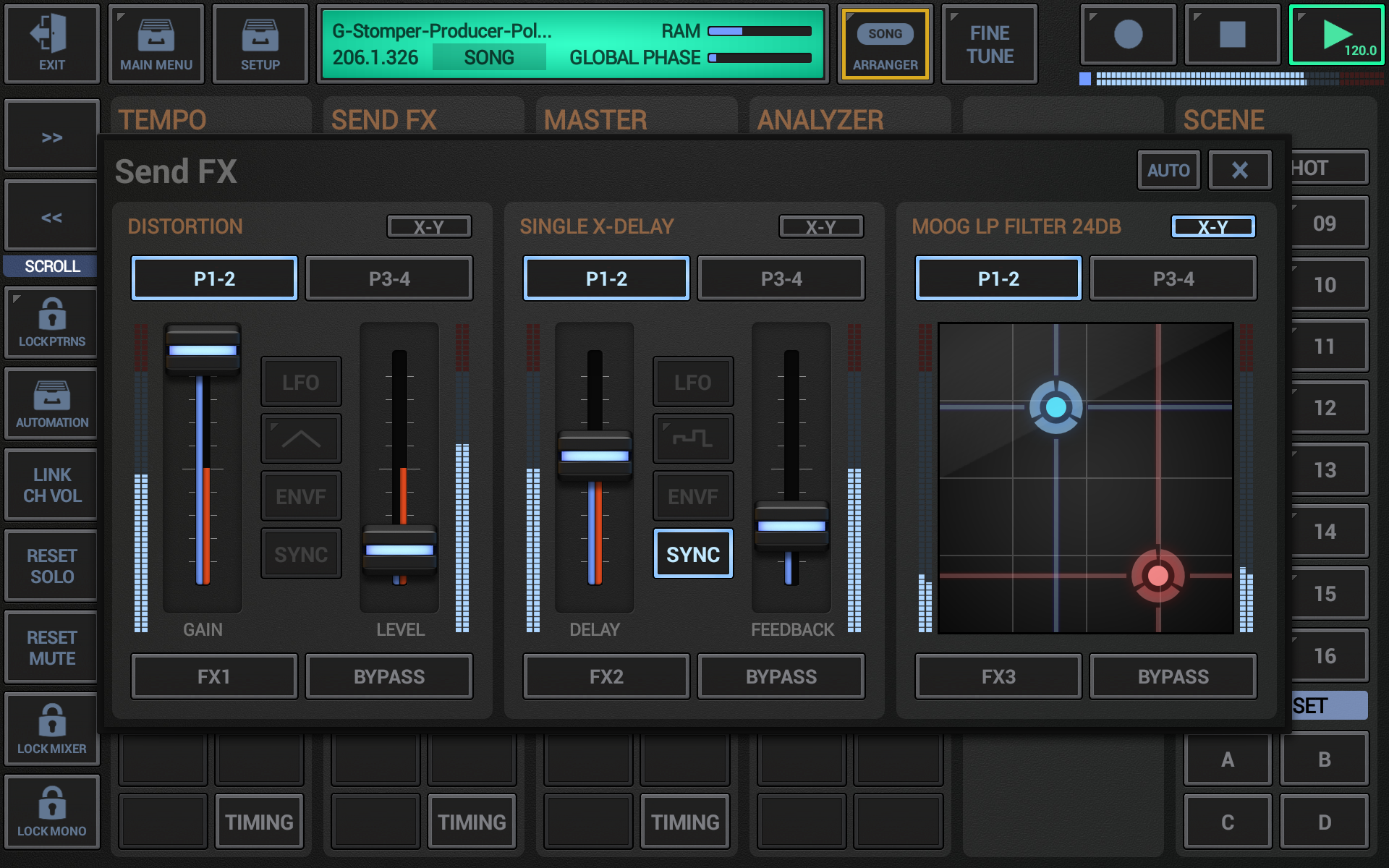The width and height of the screenshot is (1389, 868).
Task: Disable SYNC on the Single X-Delay
Action: [692, 553]
